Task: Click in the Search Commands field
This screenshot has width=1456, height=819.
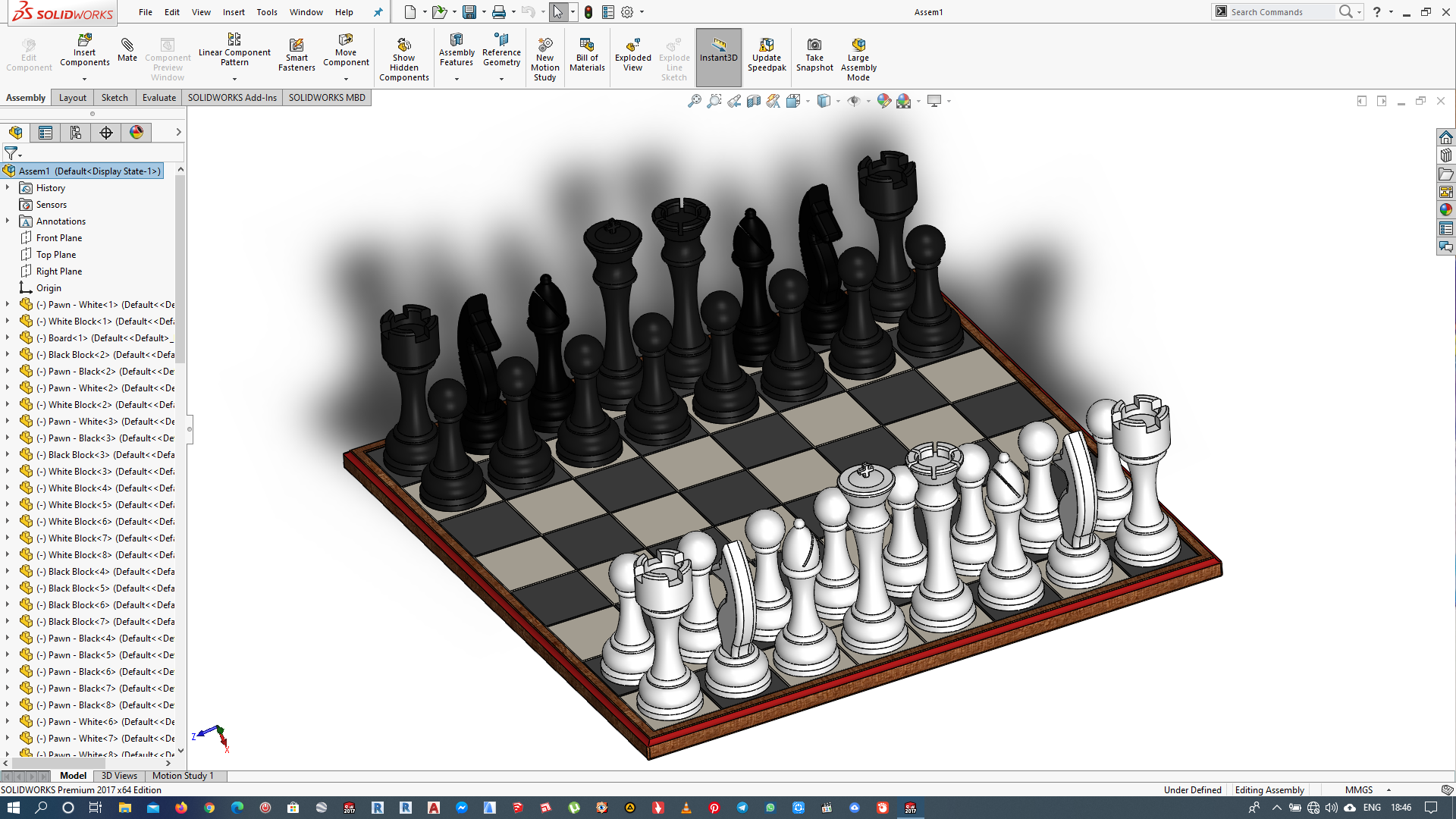Action: (x=1282, y=12)
